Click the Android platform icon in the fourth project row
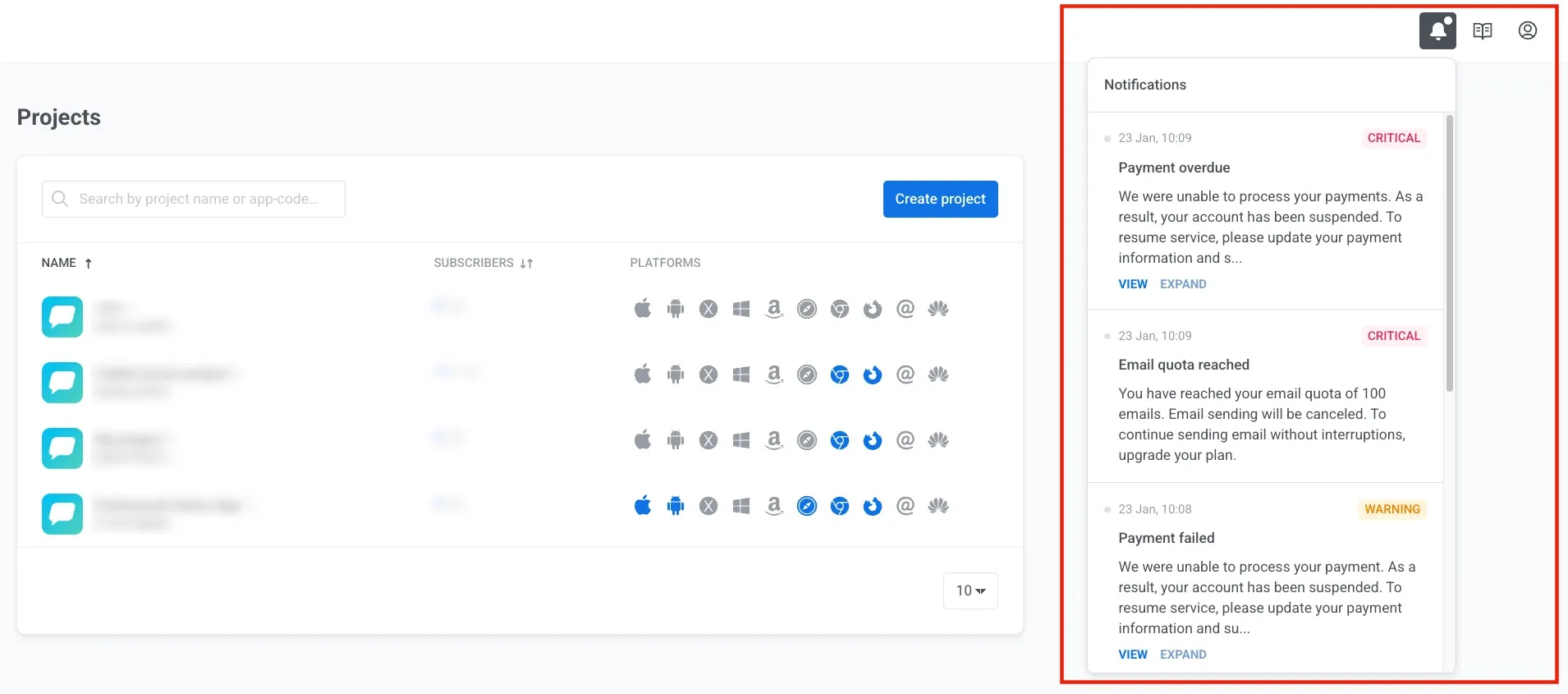Viewport: 1568px width, 694px height. click(x=676, y=507)
